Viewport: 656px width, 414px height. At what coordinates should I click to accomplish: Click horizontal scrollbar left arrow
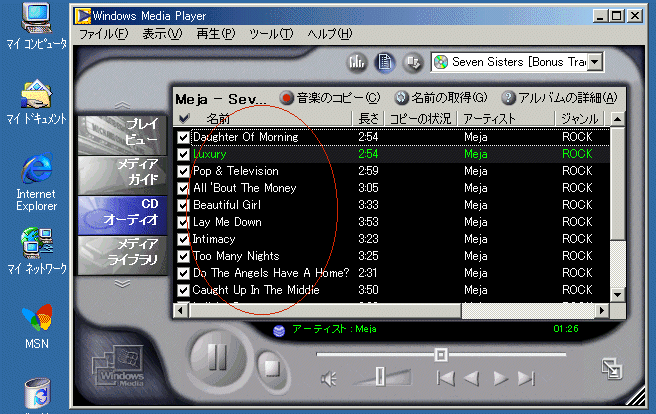[181, 311]
